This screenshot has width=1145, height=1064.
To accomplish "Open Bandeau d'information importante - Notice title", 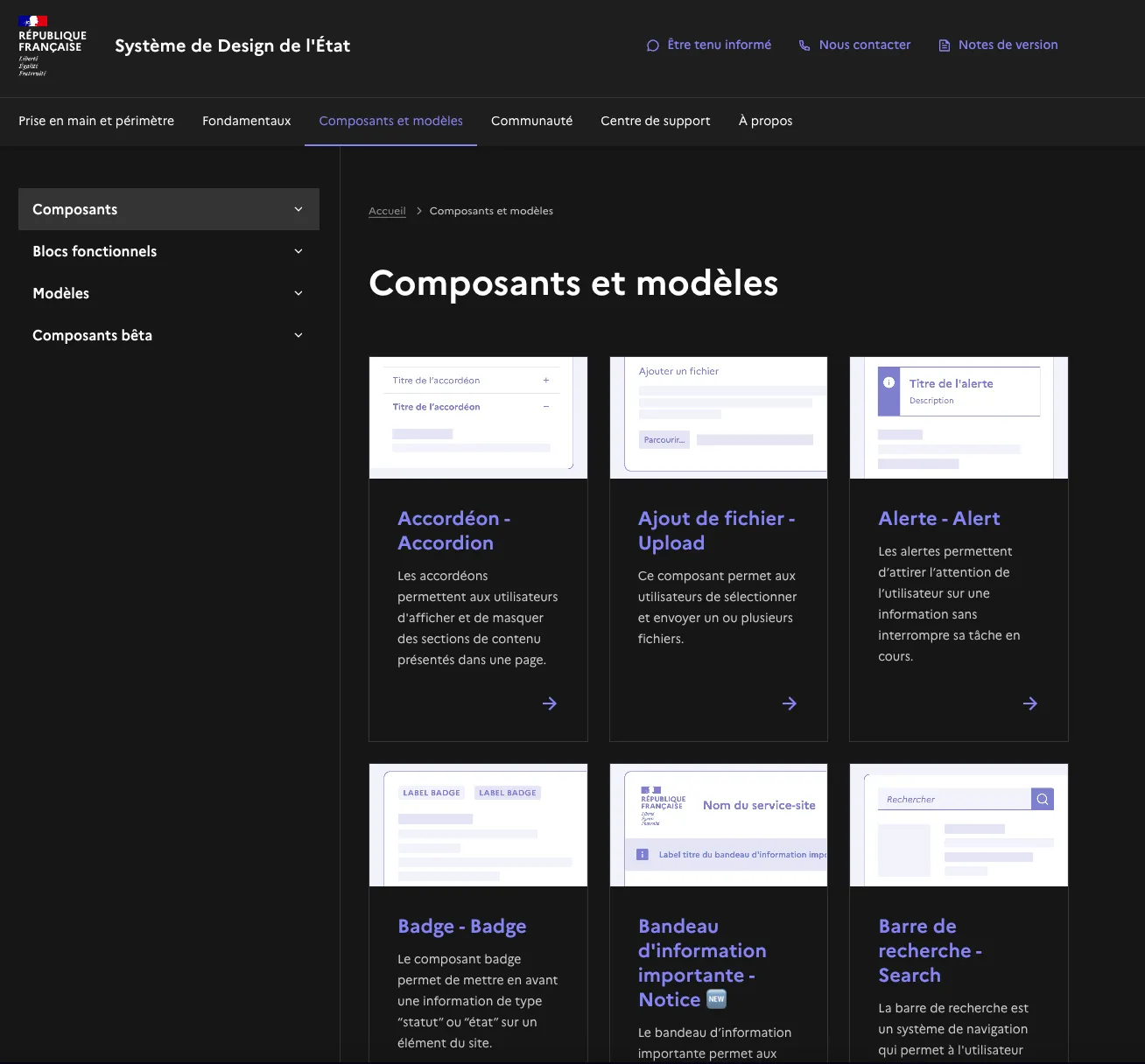I will (x=702, y=962).
